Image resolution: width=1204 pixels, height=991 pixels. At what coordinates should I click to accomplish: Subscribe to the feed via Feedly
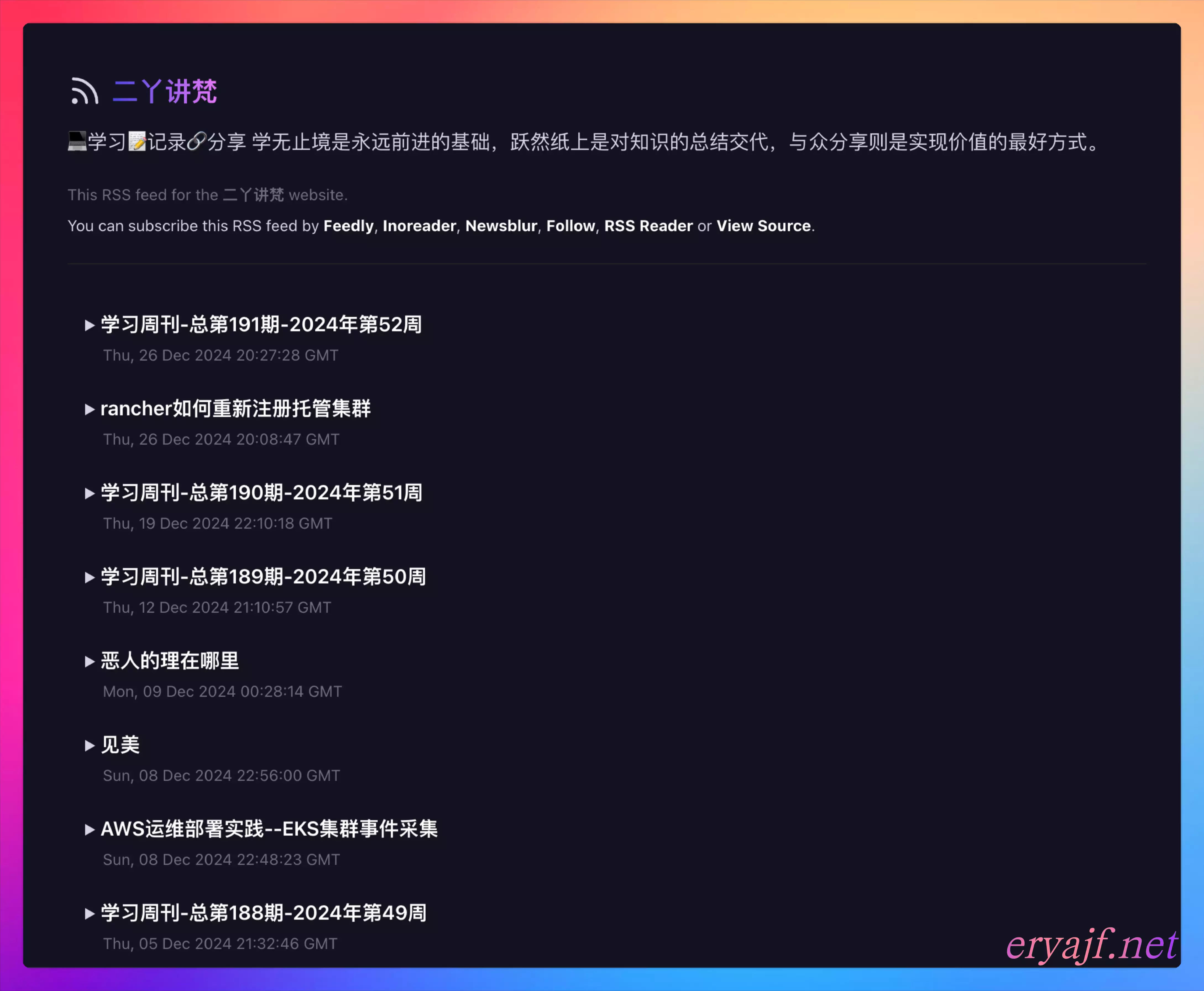tap(349, 226)
